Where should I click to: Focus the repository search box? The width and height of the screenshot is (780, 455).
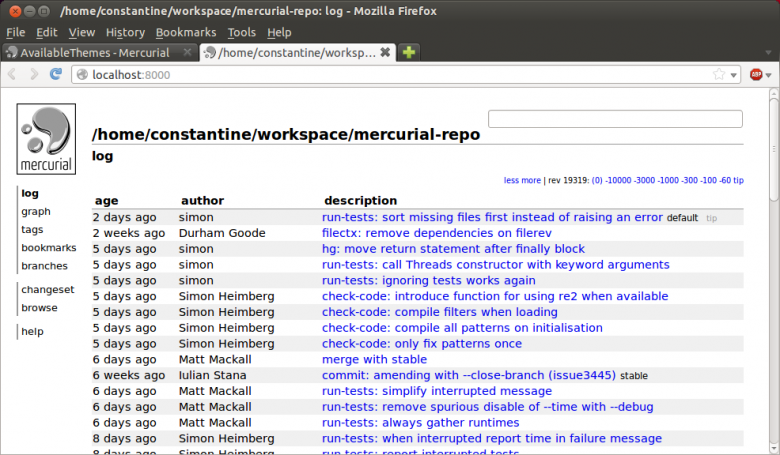[615, 119]
